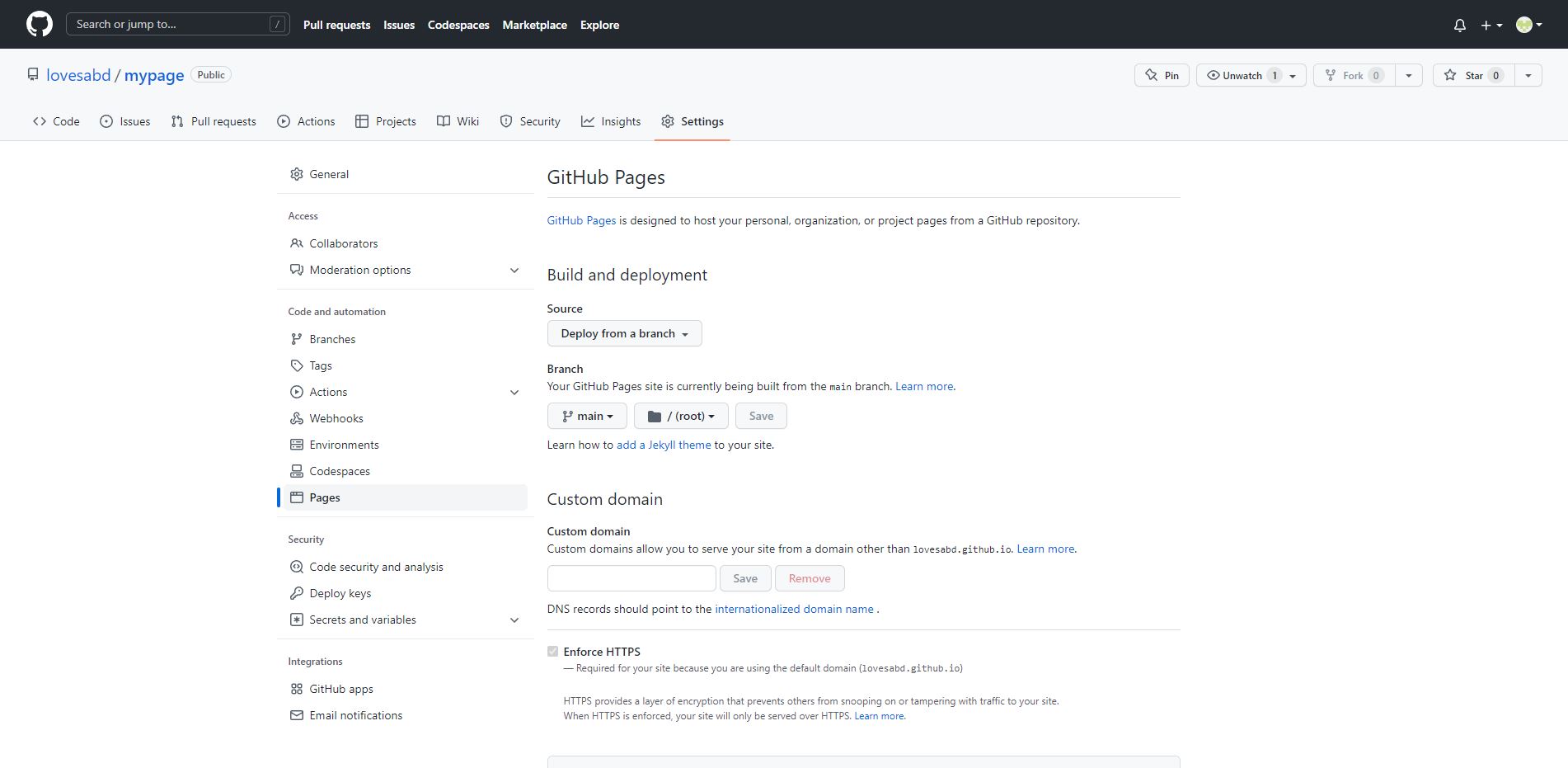Open the add a Jekyll theme link
This screenshot has width=1568, height=768.
click(x=664, y=445)
